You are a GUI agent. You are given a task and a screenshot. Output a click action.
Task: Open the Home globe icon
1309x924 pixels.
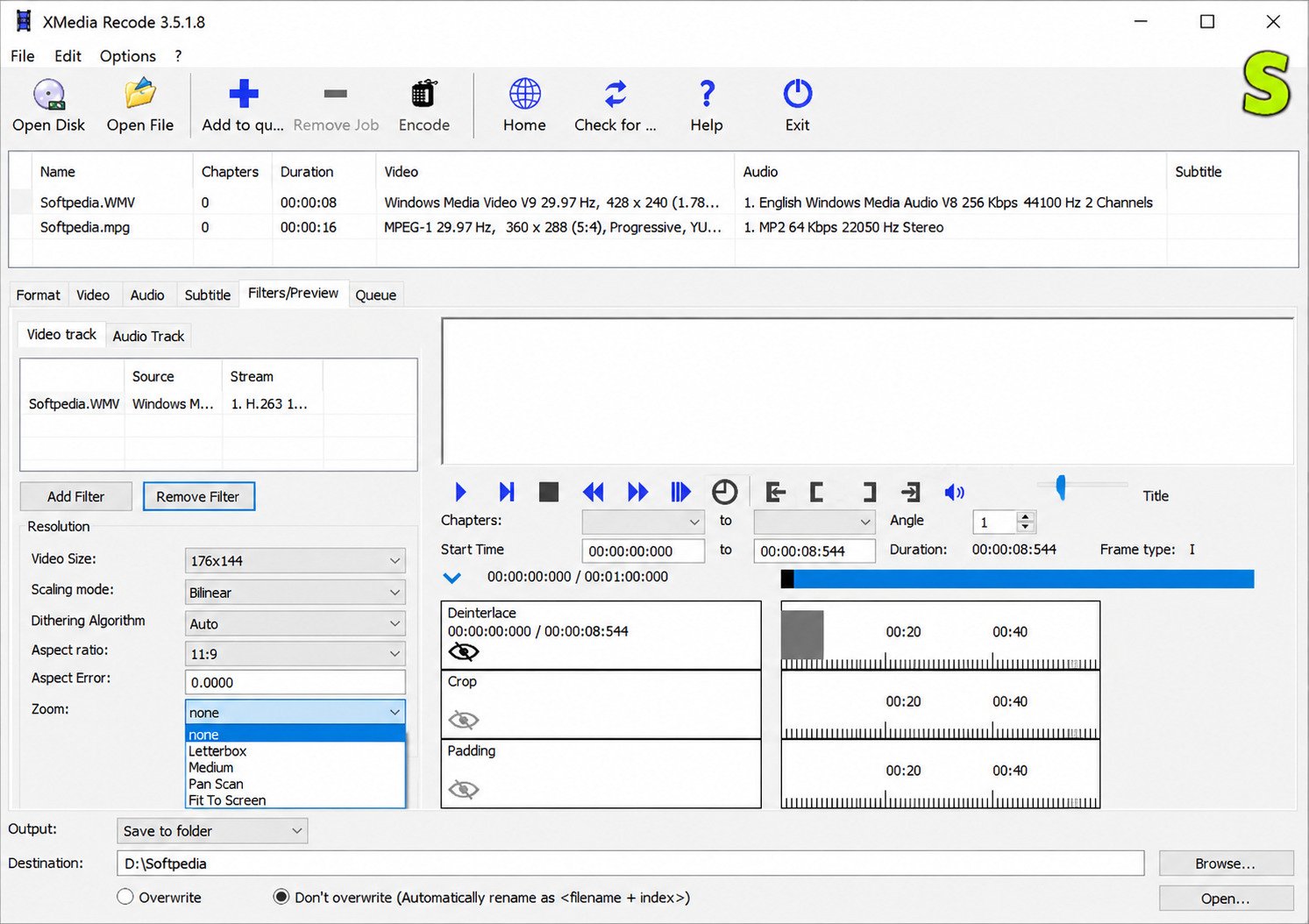pyautogui.click(x=524, y=94)
